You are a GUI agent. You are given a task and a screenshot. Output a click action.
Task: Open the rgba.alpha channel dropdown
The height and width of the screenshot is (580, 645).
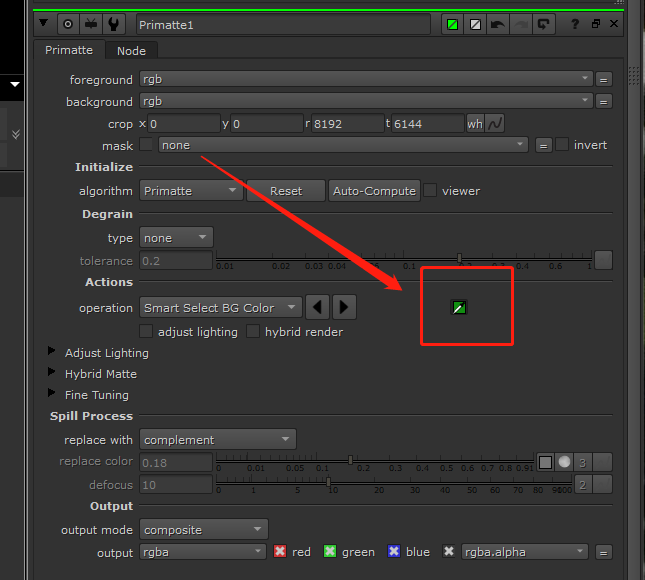[x=525, y=552]
